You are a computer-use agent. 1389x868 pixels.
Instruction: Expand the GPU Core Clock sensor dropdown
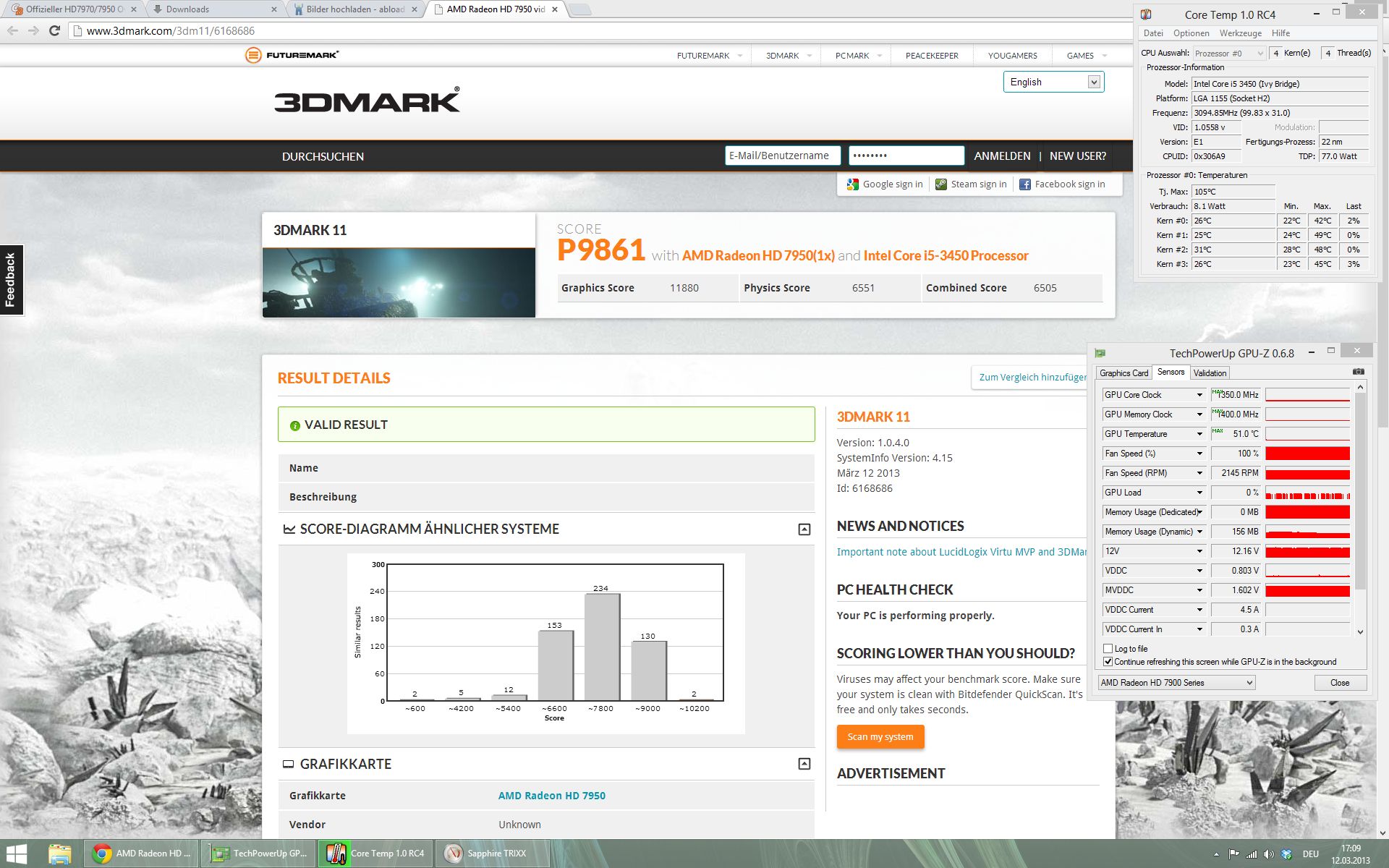pyautogui.click(x=1199, y=395)
